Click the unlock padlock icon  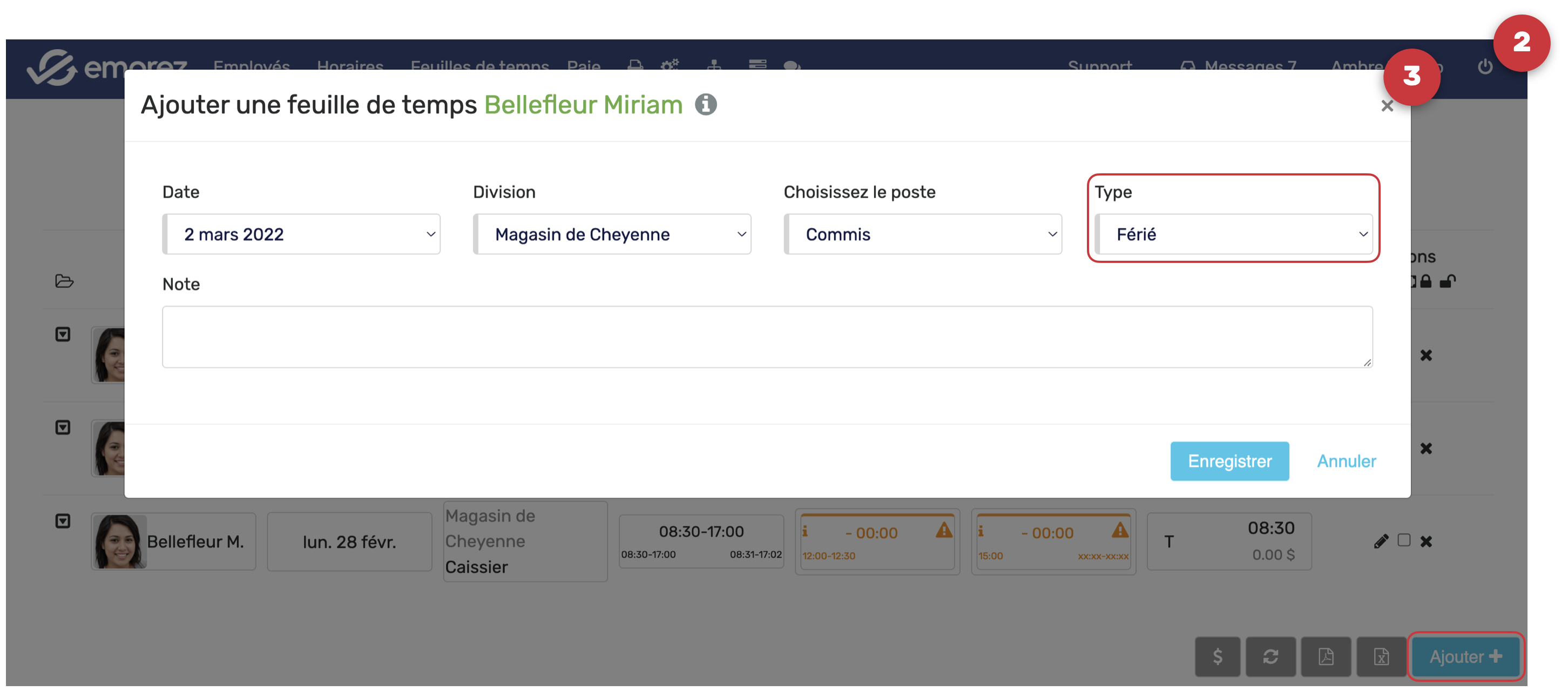tap(1448, 281)
